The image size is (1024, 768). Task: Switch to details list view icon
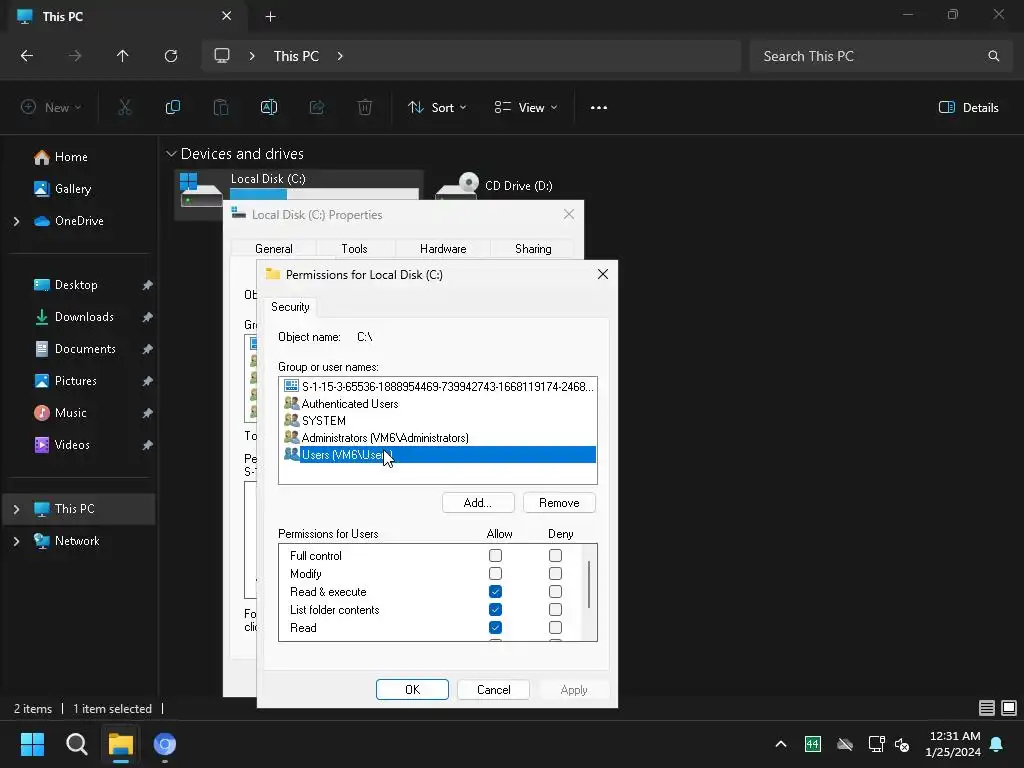[987, 708]
